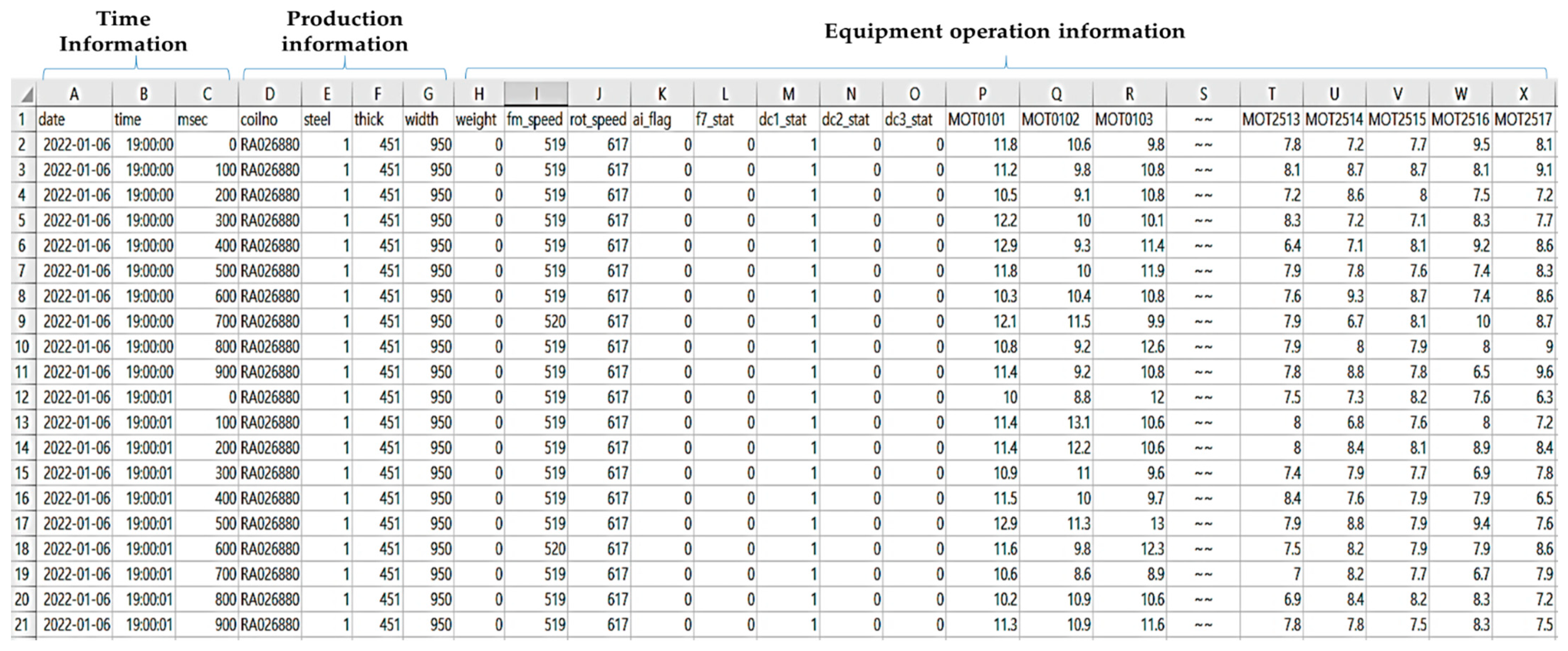Click the 'MOT2517' header cell
Screen dimensions: 1568x651
[1523, 119]
